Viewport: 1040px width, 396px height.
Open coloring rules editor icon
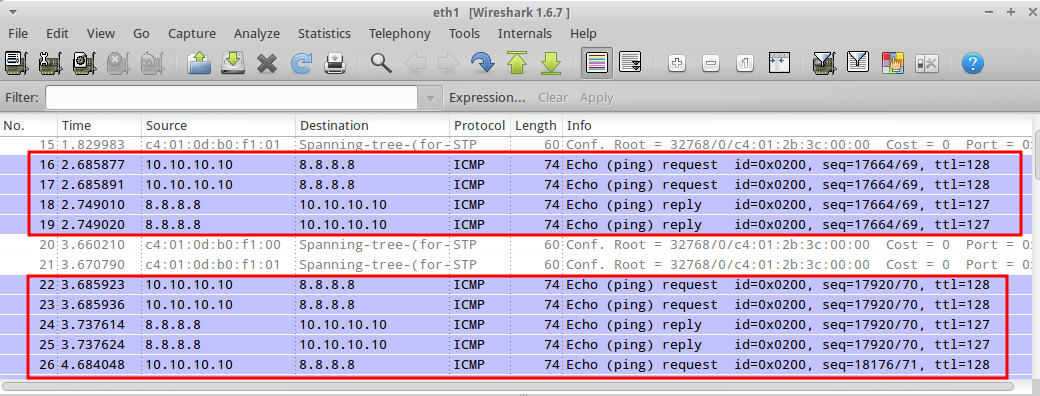[893, 64]
